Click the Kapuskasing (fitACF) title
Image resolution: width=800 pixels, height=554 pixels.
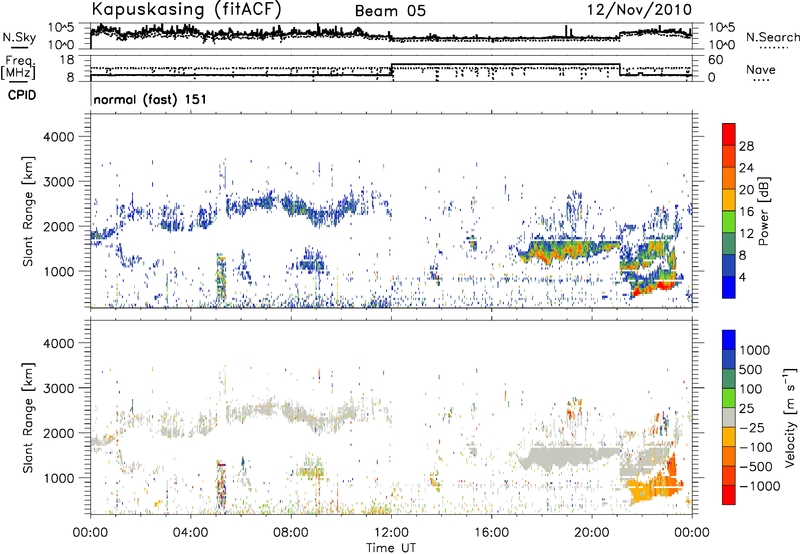pos(186,9)
